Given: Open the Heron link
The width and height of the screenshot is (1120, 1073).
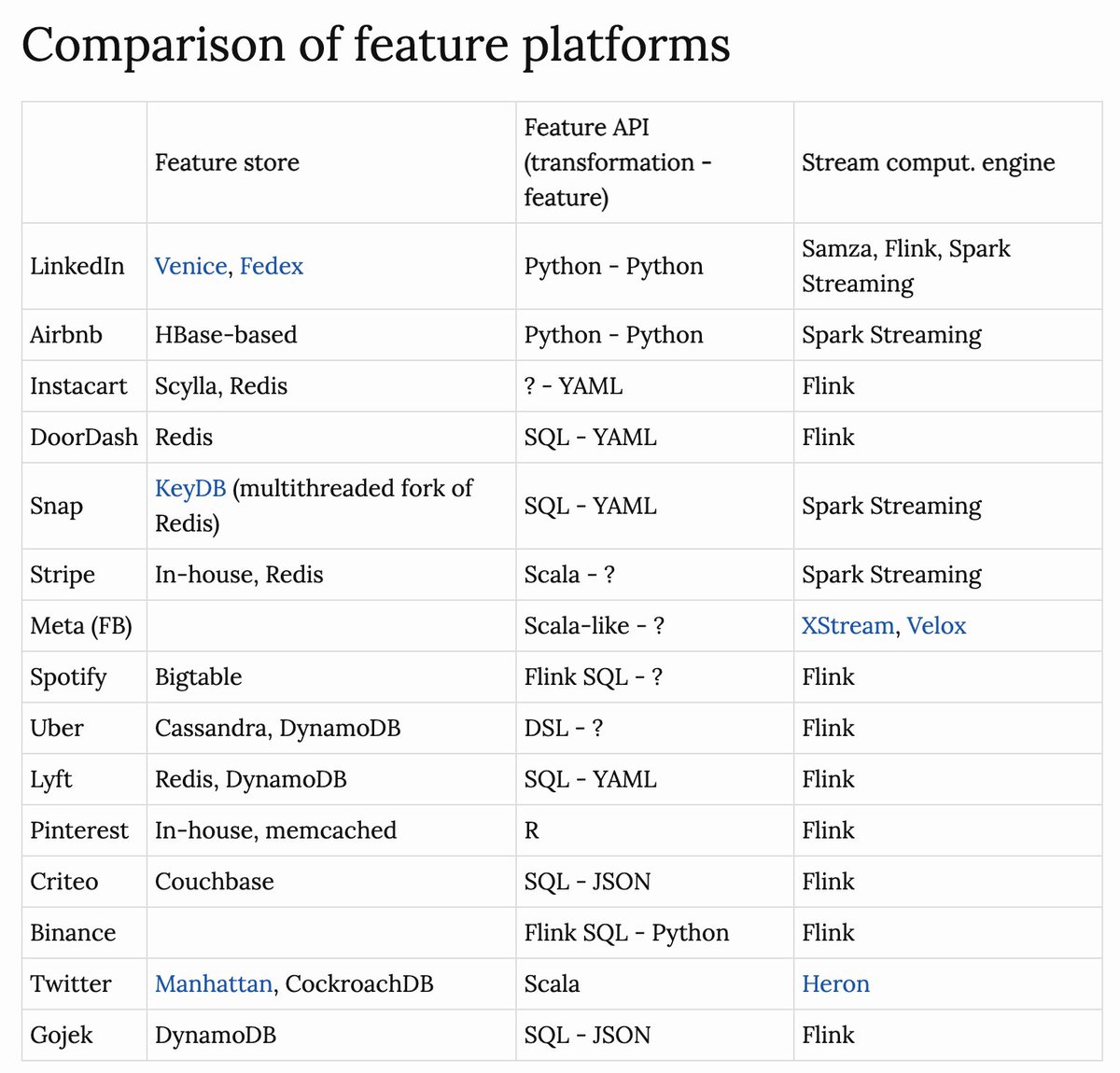Looking at the screenshot, I should [835, 983].
